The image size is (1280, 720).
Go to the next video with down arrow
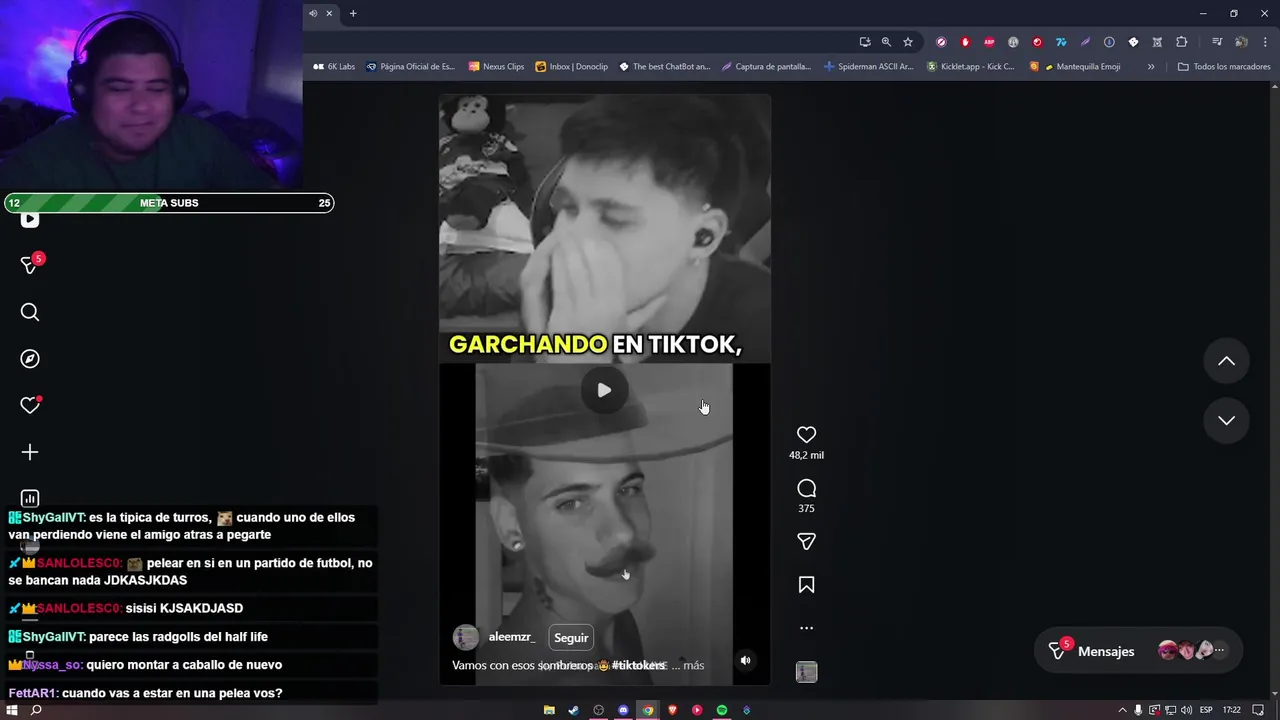(1226, 420)
